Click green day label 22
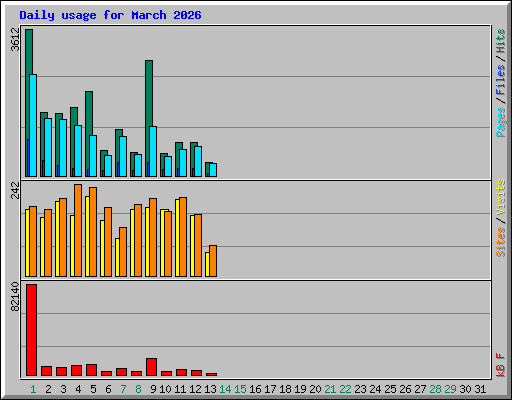The width and height of the screenshot is (512, 400). point(345,389)
